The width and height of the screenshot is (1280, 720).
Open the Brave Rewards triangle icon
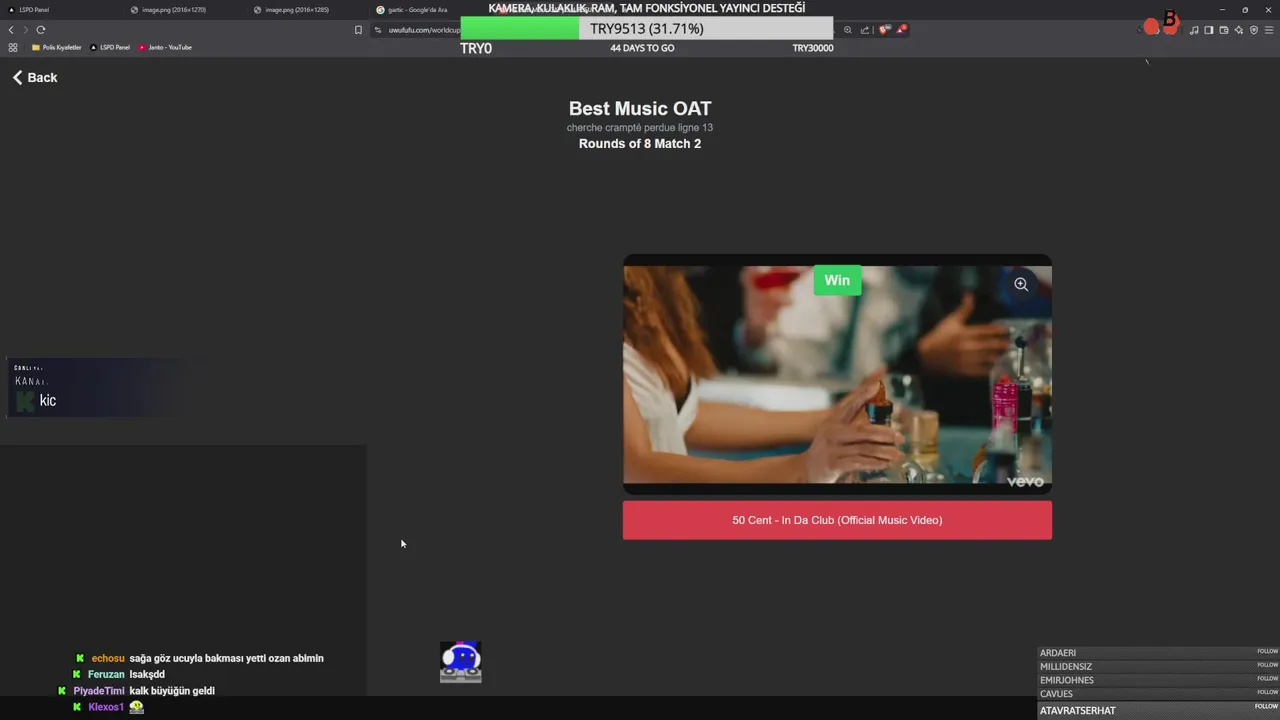900,30
